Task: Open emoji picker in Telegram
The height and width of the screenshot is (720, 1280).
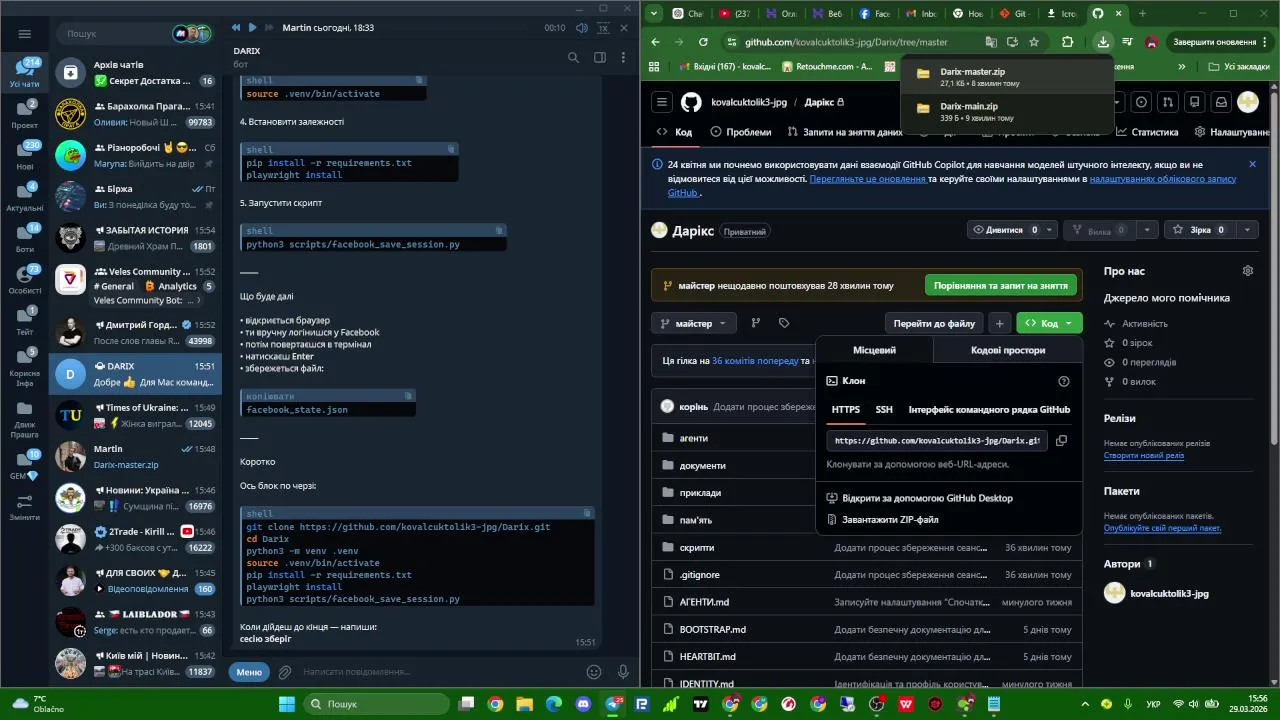Action: [594, 672]
